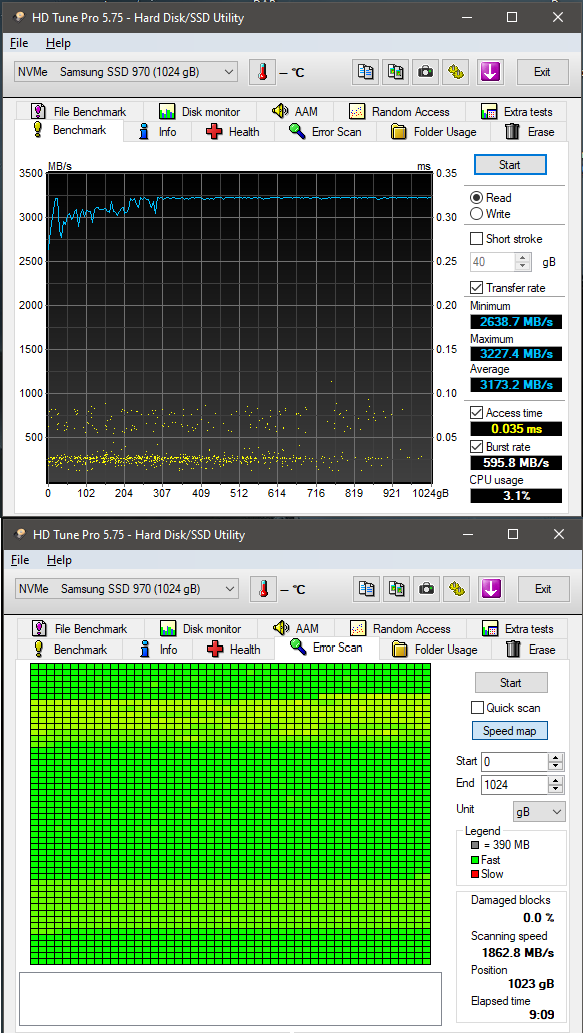Open Disk monitor tab in upper window

[200, 111]
